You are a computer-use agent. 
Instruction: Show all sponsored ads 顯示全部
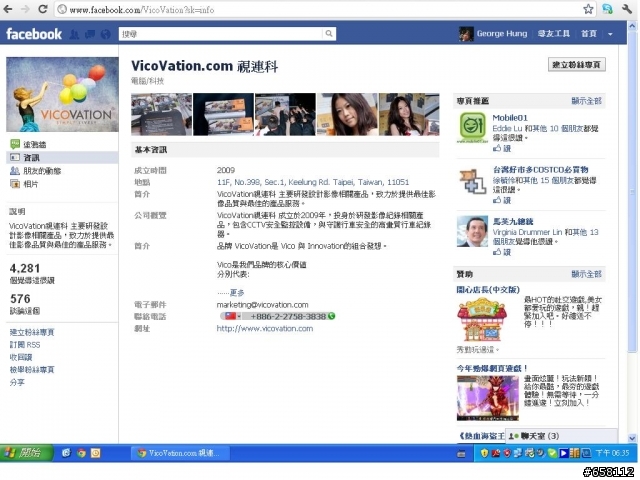click(x=587, y=274)
